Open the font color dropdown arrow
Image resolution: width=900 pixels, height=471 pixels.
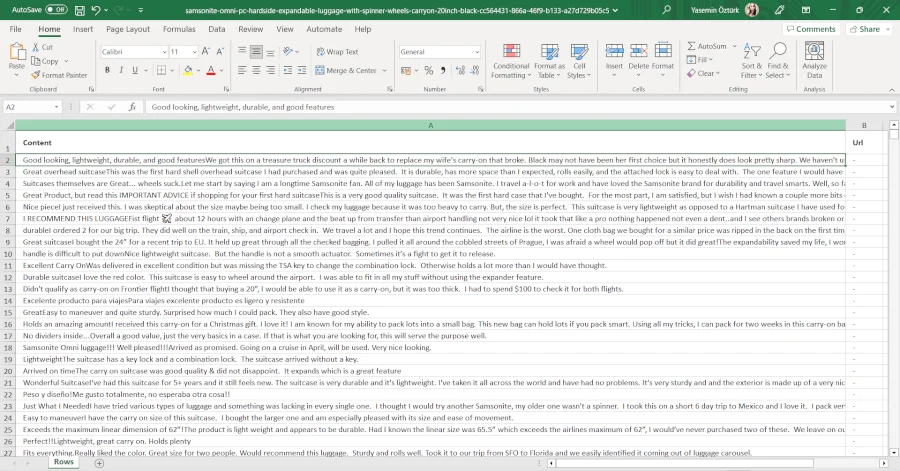[x=222, y=71]
